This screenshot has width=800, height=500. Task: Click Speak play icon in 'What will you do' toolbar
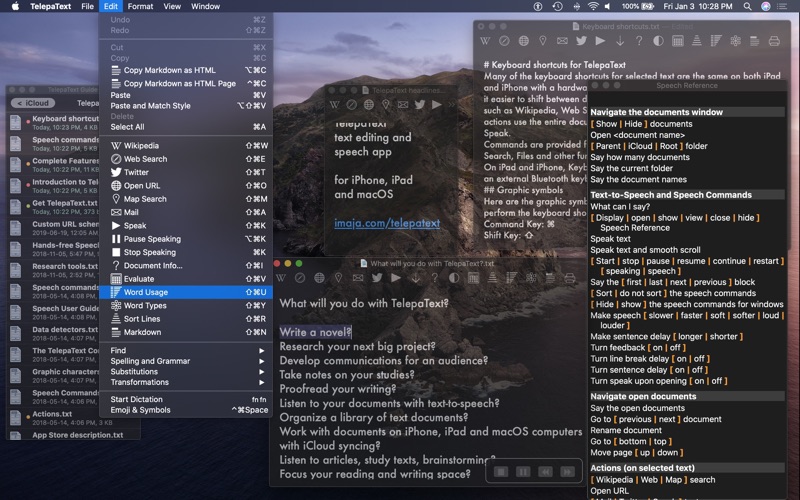[x=396, y=278]
